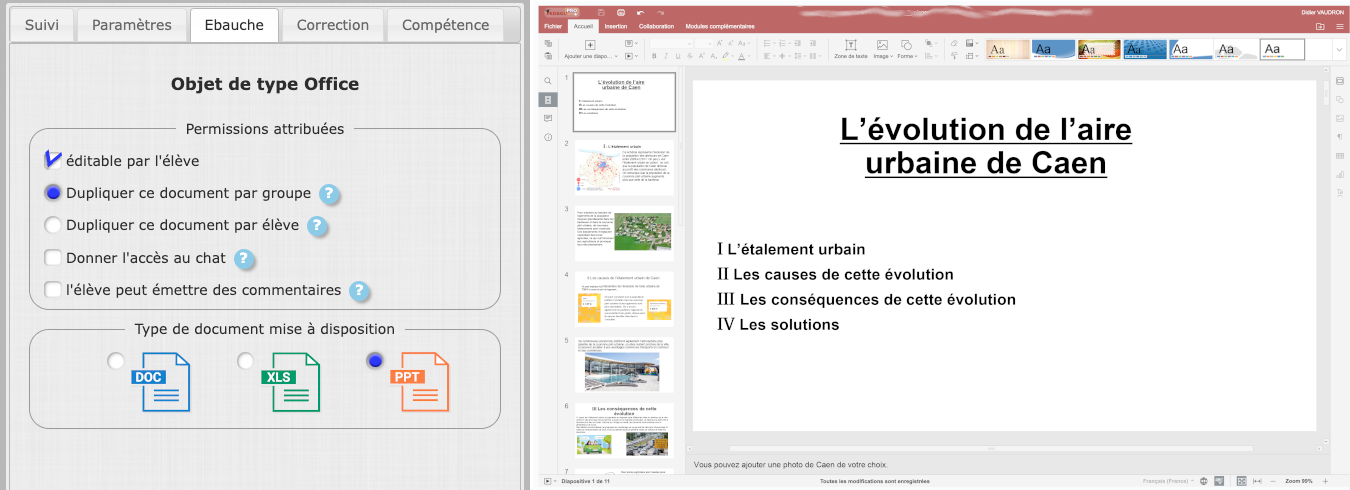Image resolution: width=1350 pixels, height=490 pixels.
Task: Expand the slide themes gallery
Action: [1339, 49]
